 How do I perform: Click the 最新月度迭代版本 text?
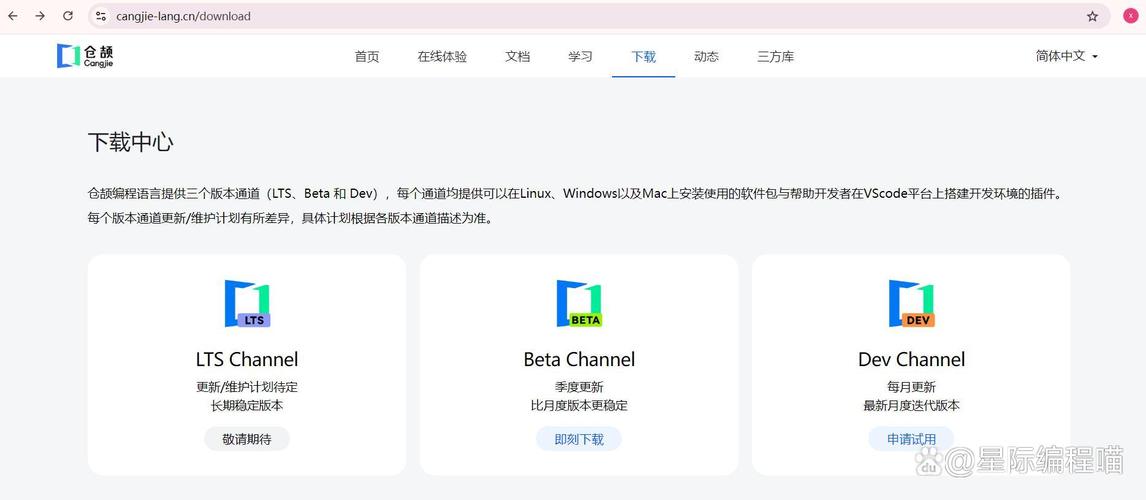(911, 405)
